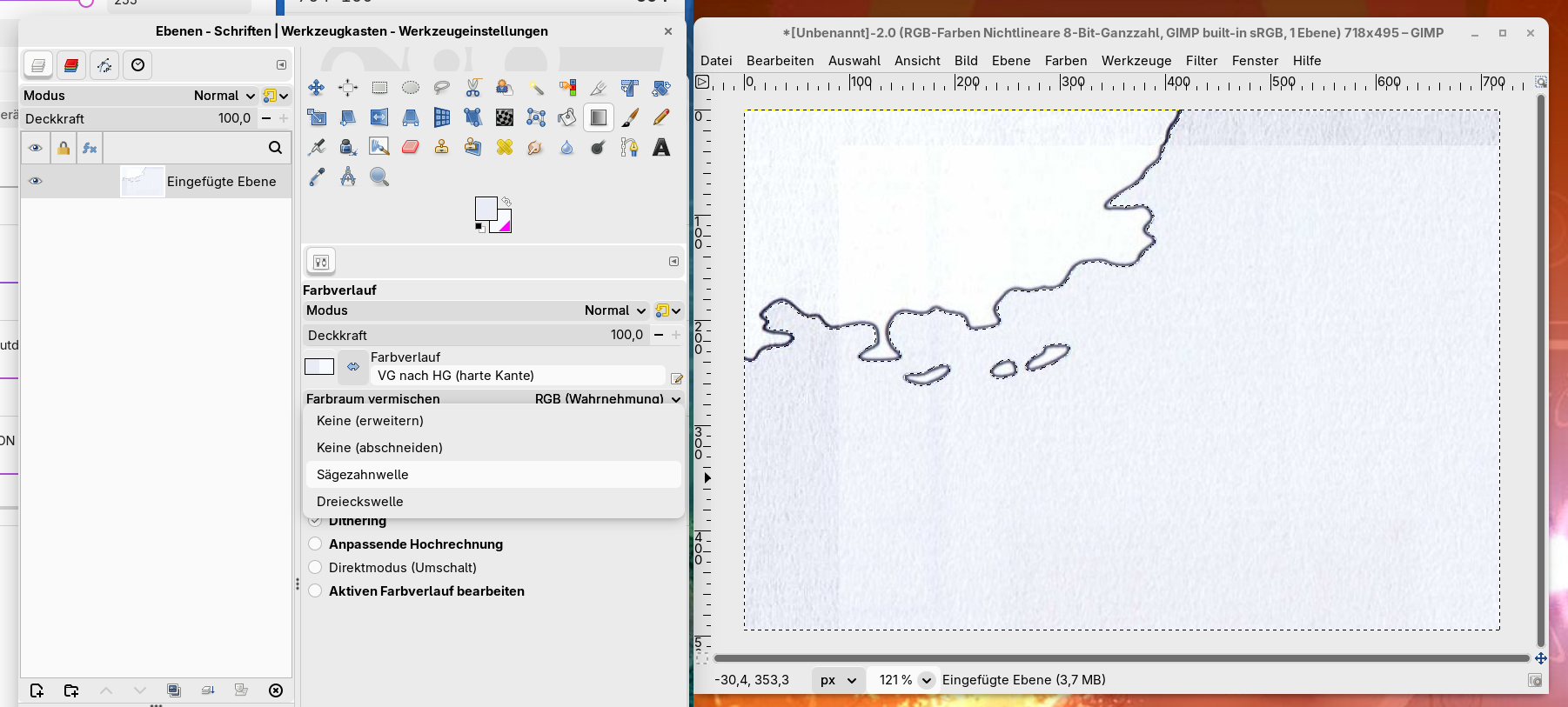This screenshot has height=707, width=1568.
Task: Open the Filter menu
Action: point(1202,61)
